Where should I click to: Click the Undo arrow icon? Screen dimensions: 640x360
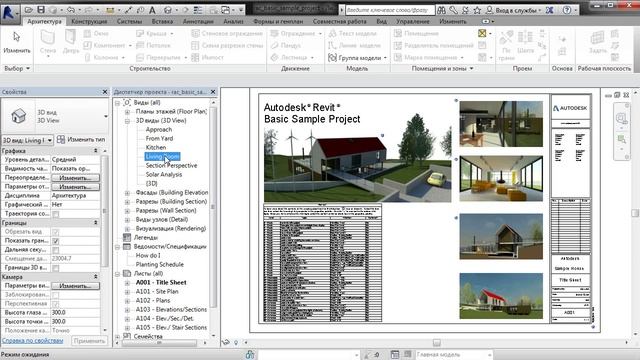coord(70,9)
